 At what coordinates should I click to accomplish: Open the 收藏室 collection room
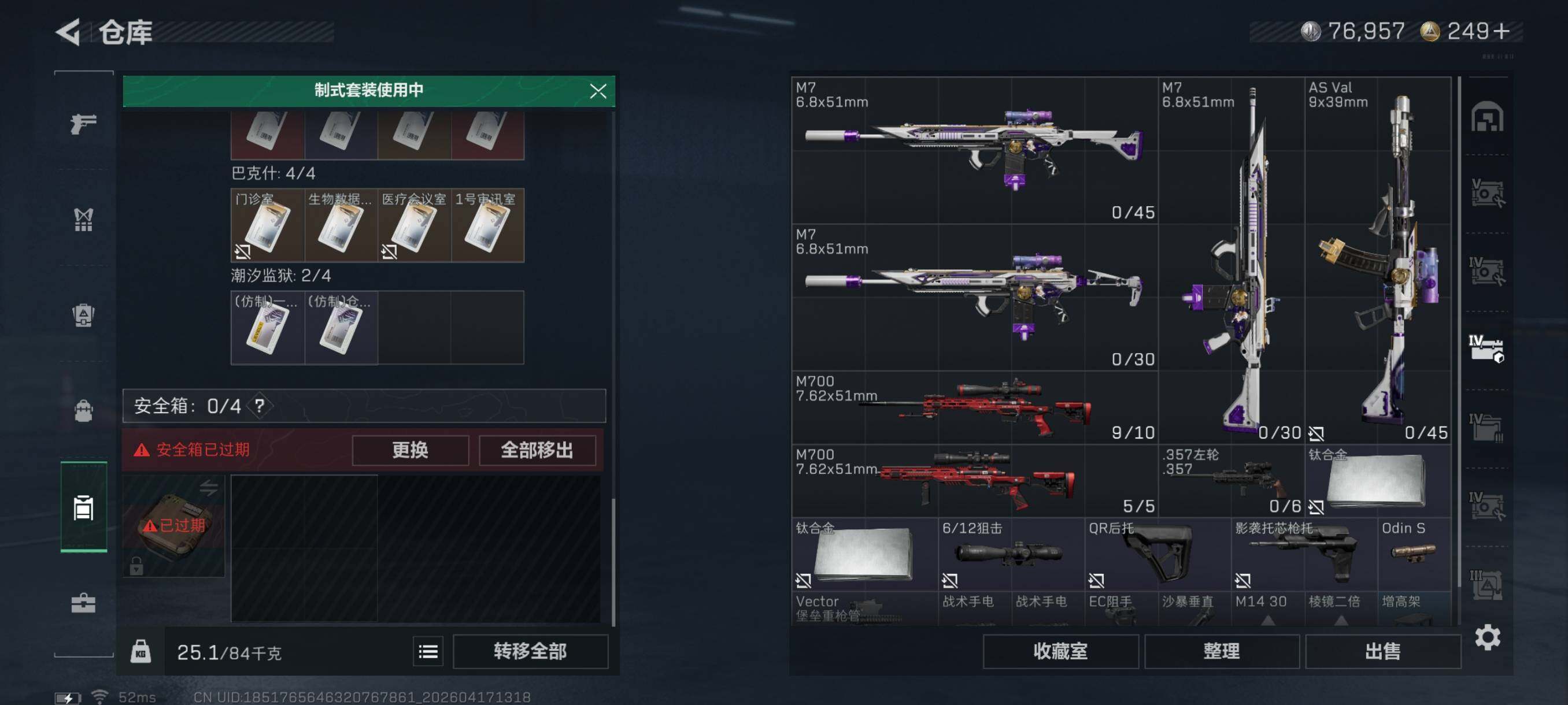(1060, 651)
